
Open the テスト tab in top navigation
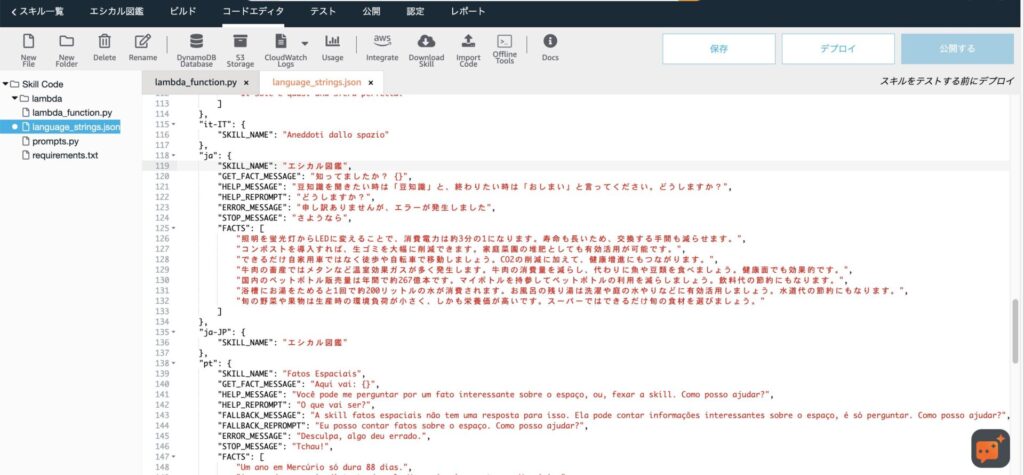click(x=323, y=11)
